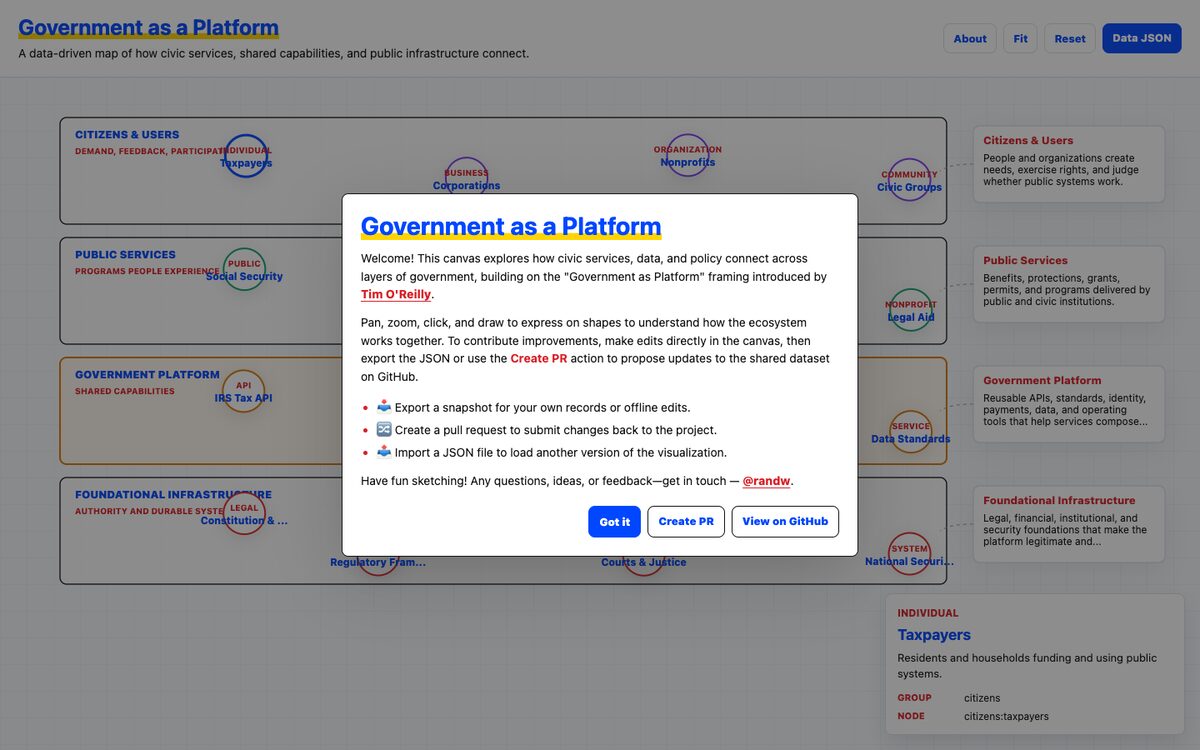Select the Social Security public node
1200x750 pixels.
pyautogui.click(x=245, y=270)
